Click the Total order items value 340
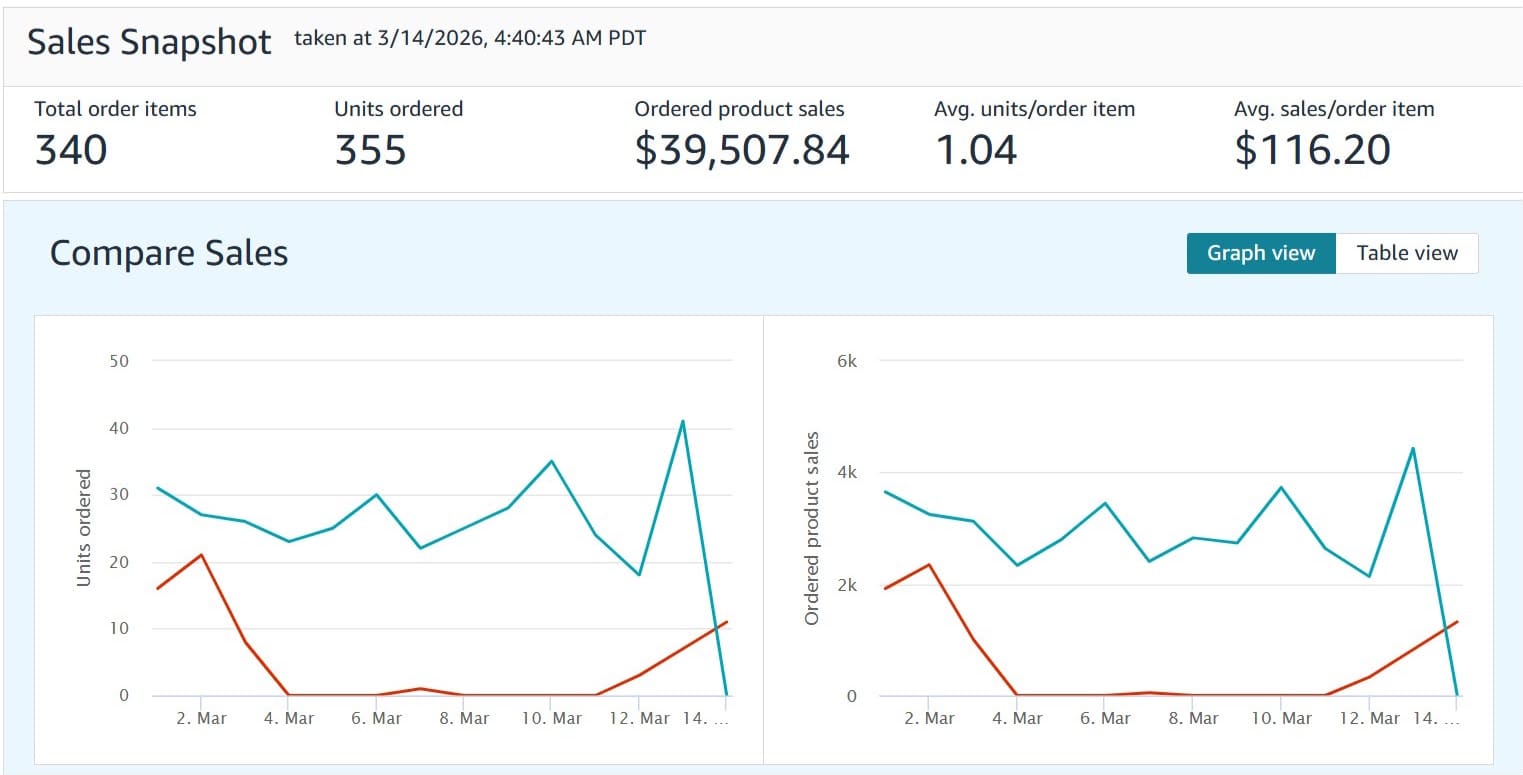 pos(71,150)
